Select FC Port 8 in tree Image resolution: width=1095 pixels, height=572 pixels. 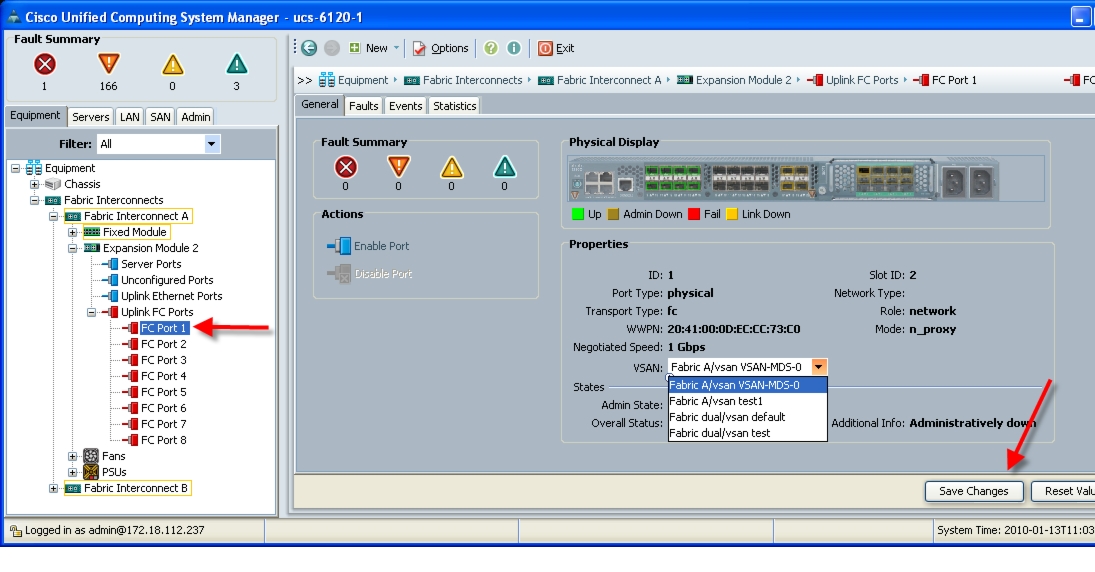click(x=163, y=440)
